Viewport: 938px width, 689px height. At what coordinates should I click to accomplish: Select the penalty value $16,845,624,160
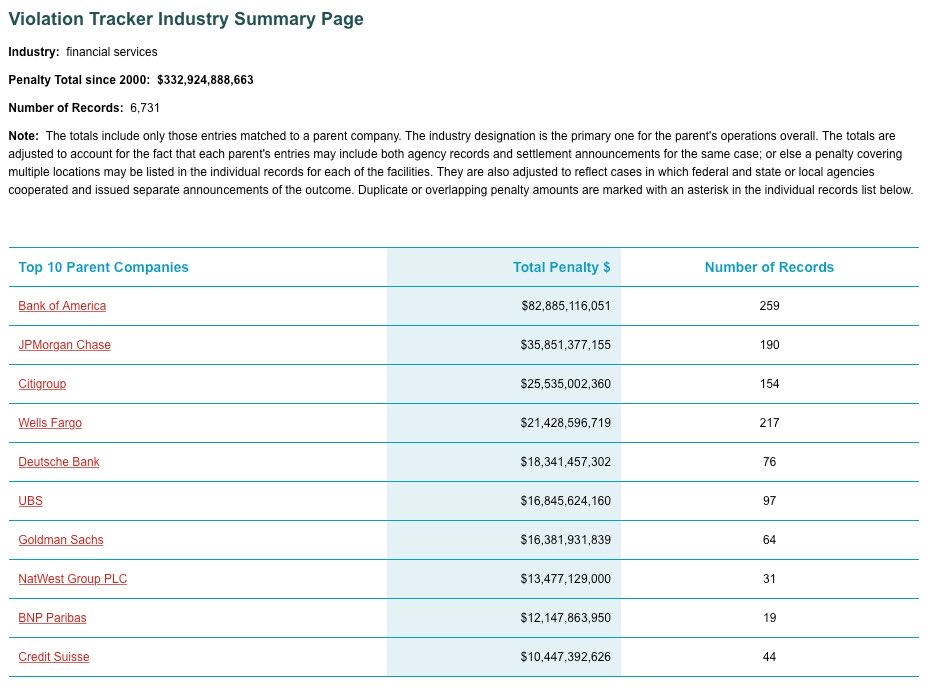click(566, 501)
